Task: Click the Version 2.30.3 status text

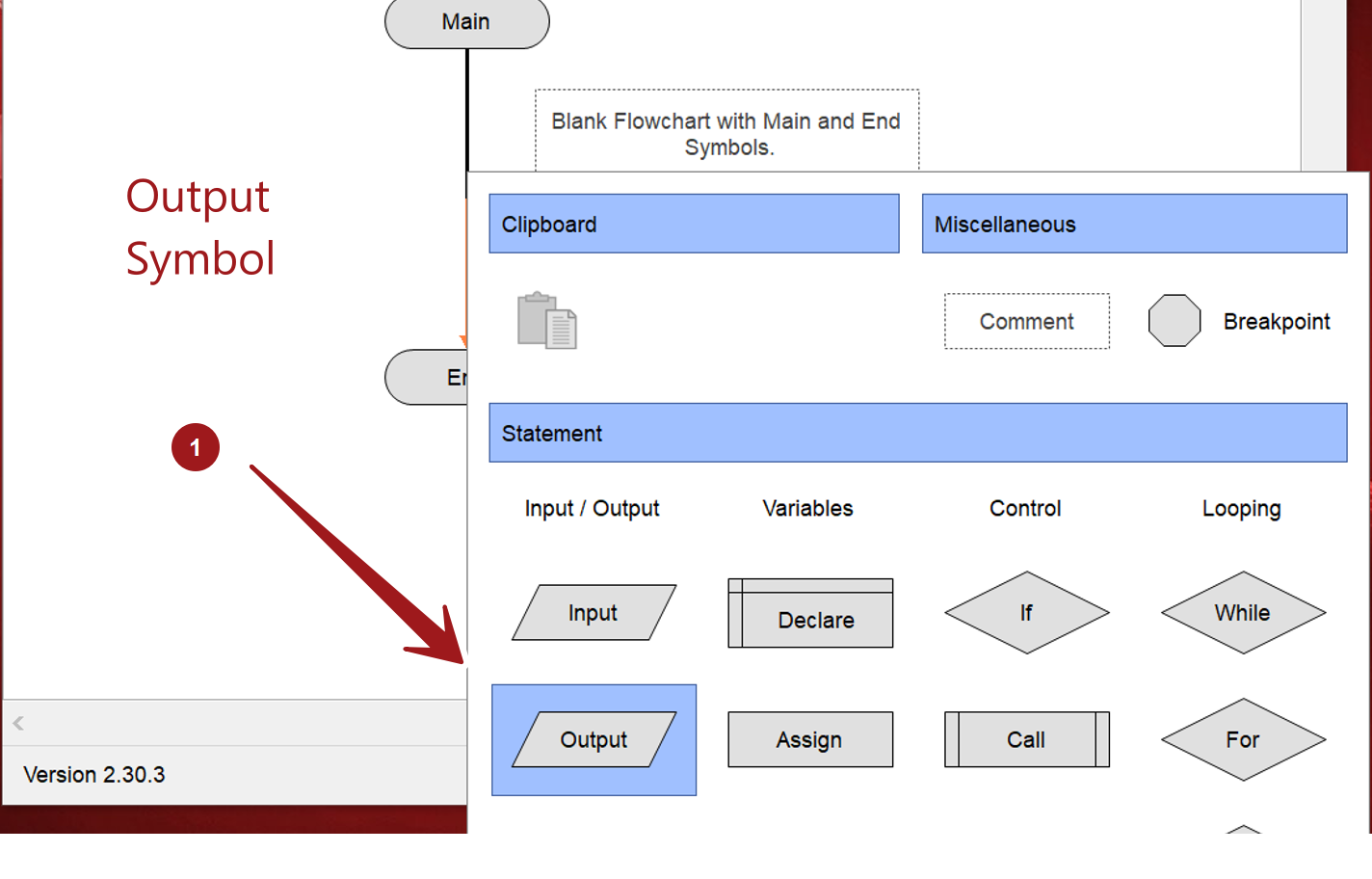Action: 94,775
